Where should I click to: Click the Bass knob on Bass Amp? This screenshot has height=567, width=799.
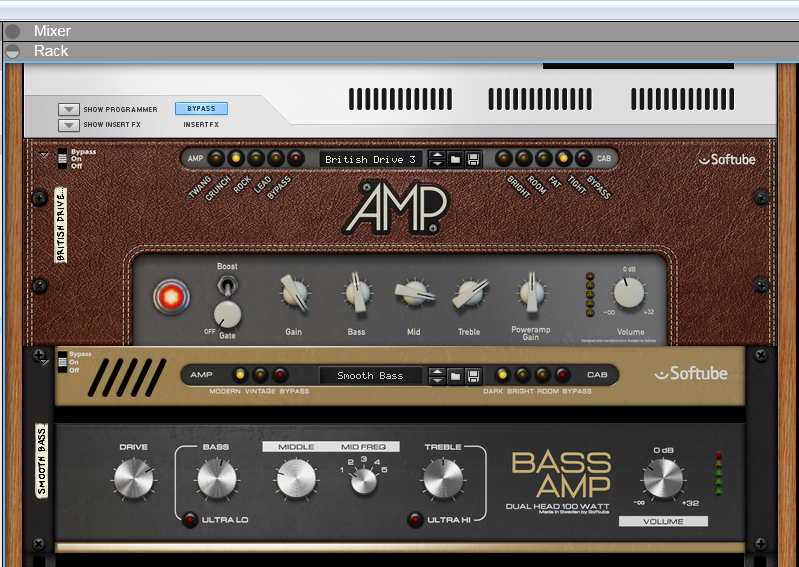point(217,478)
